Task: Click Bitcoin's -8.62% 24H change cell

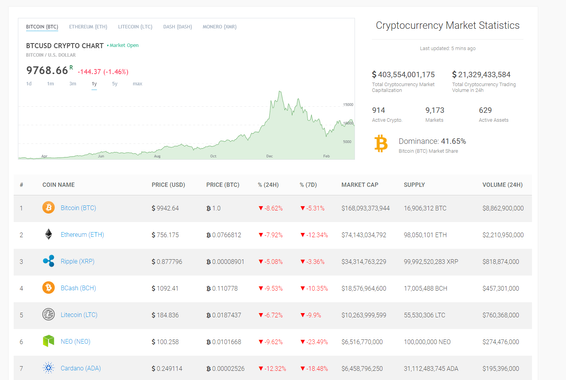Action: pyautogui.click(x=270, y=208)
